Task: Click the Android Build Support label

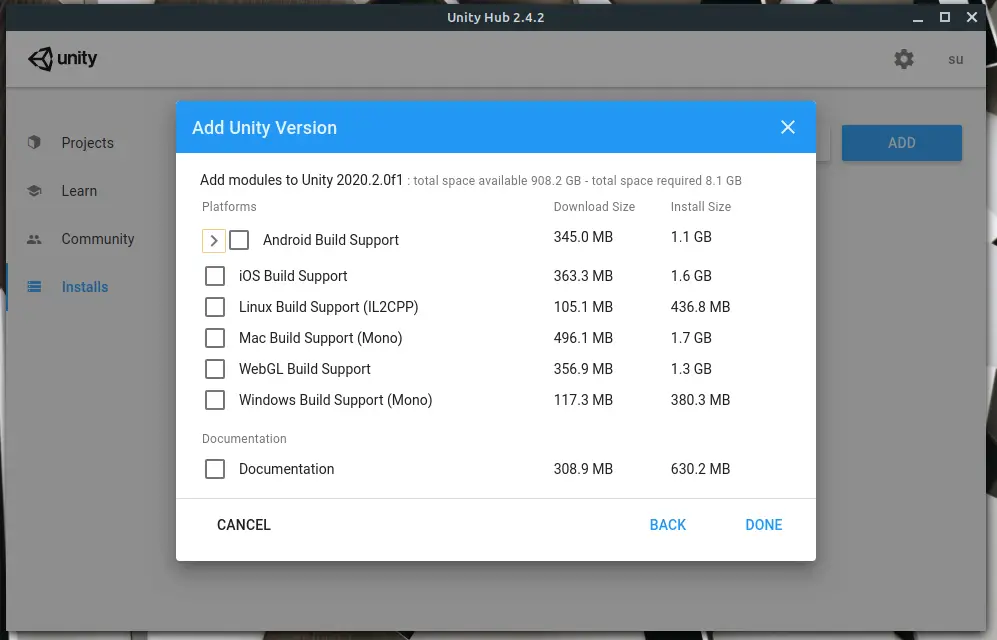Action: [331, 240]
